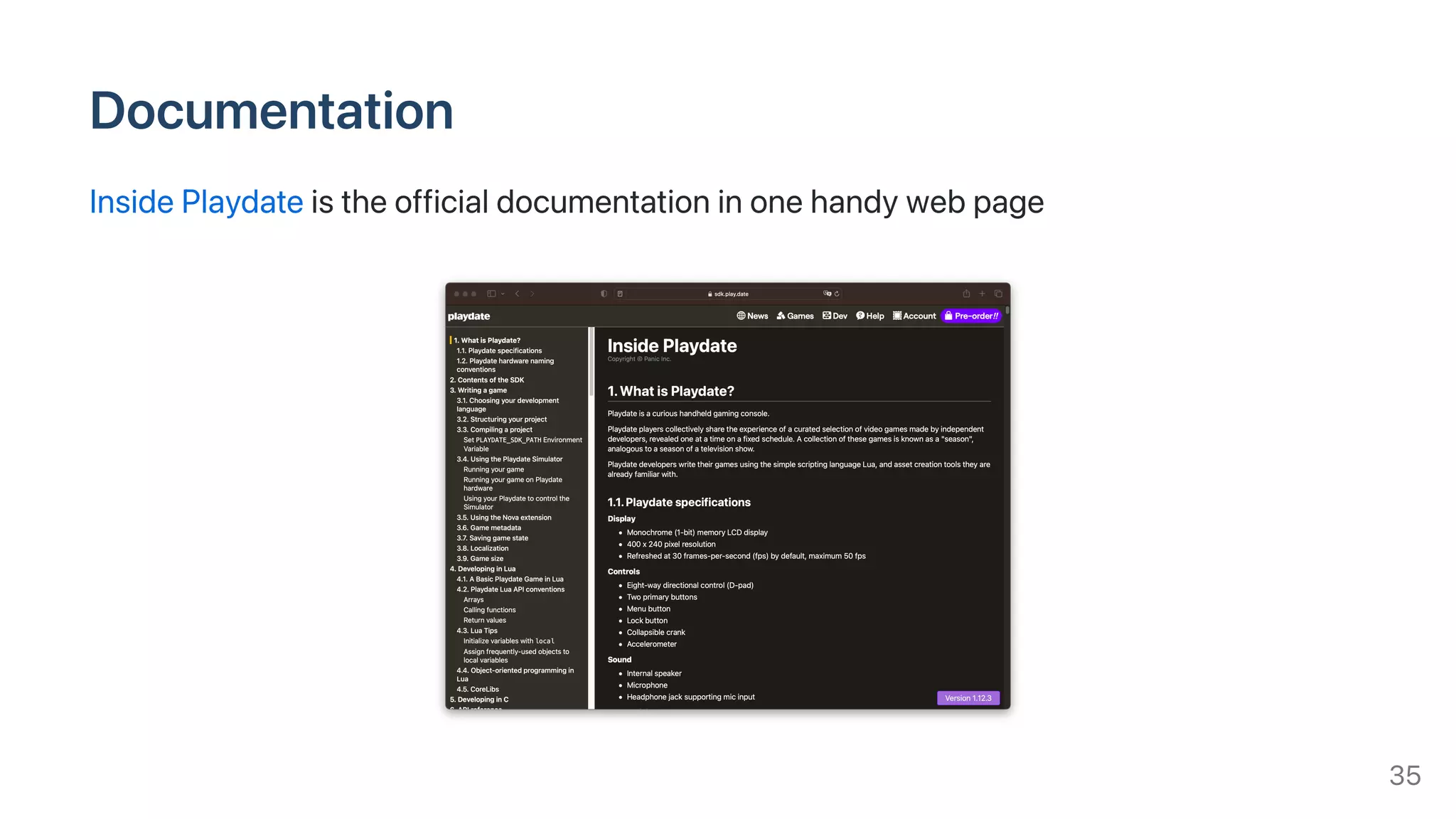Open 3.5. Using the Nova extension
1456x819 pixels.
point(504,518)
